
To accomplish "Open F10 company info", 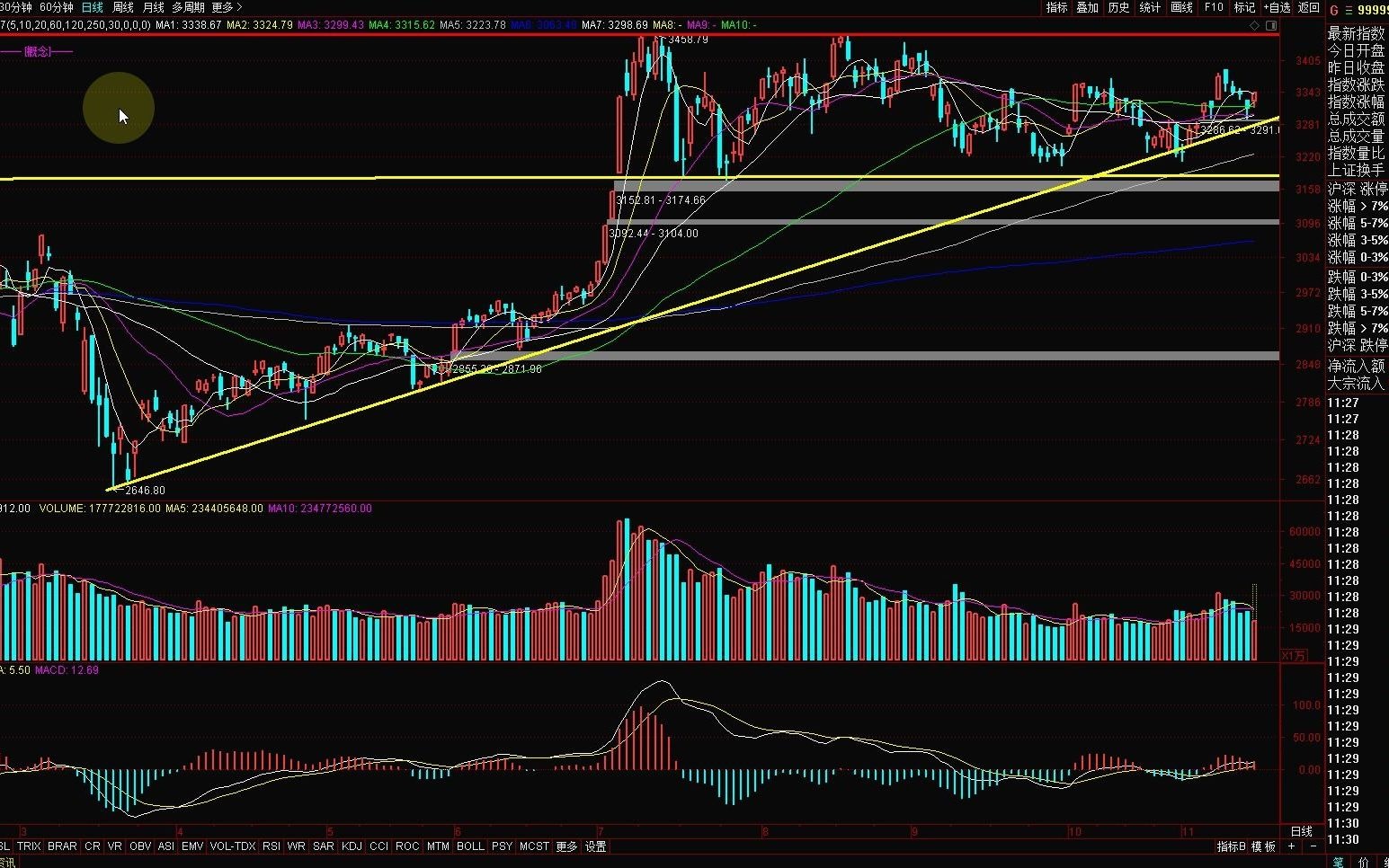I will click(1214, 7).
